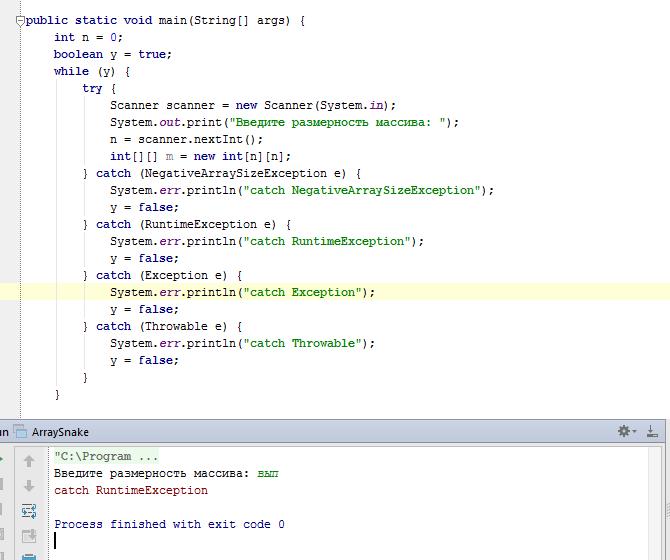Click the "int[][] m = new int[n][n];" line
The width and height of the screenshot is (670, 560).
[200, 156]
